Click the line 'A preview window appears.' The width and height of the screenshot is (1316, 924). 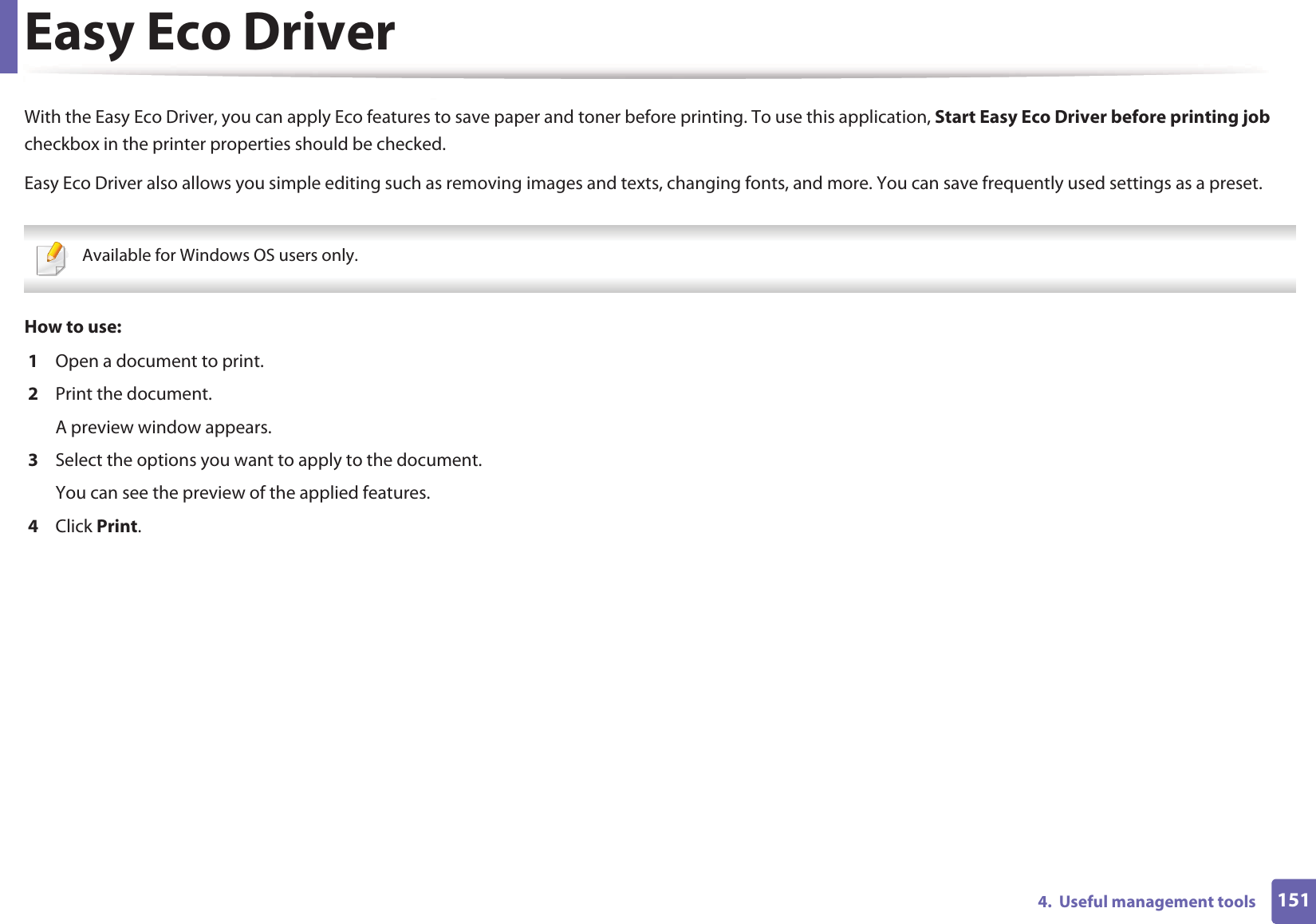(164, 428)
